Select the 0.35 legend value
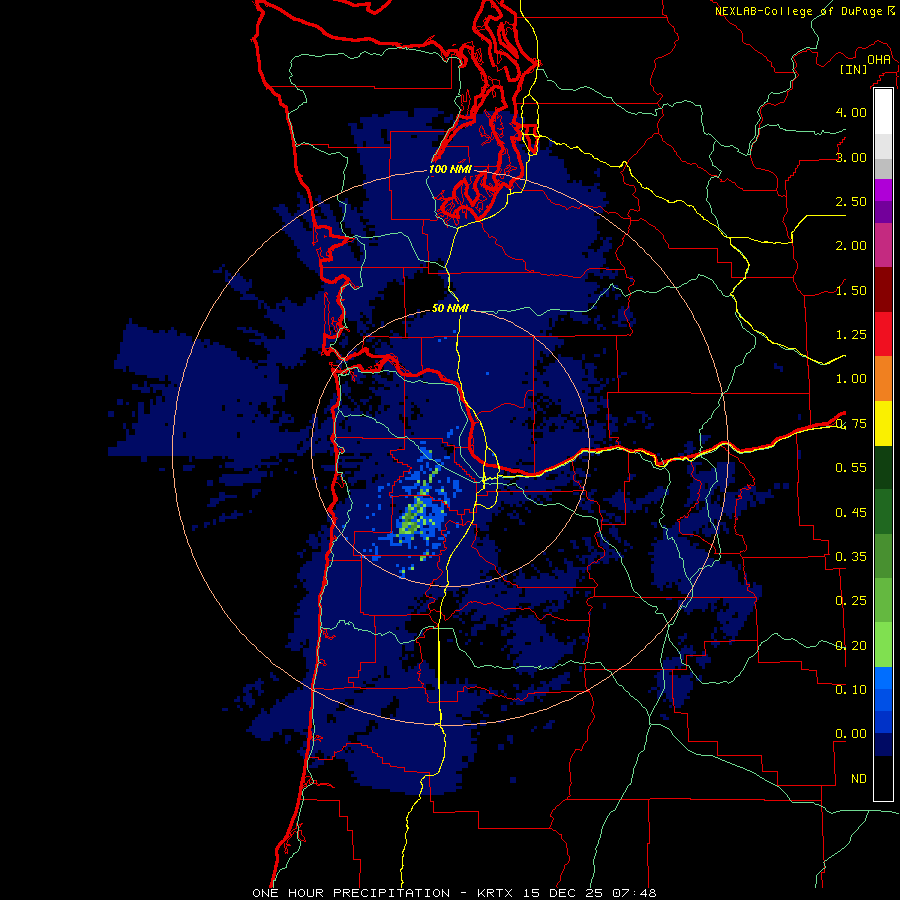This screenshot has height=900, width=900. 851,557
